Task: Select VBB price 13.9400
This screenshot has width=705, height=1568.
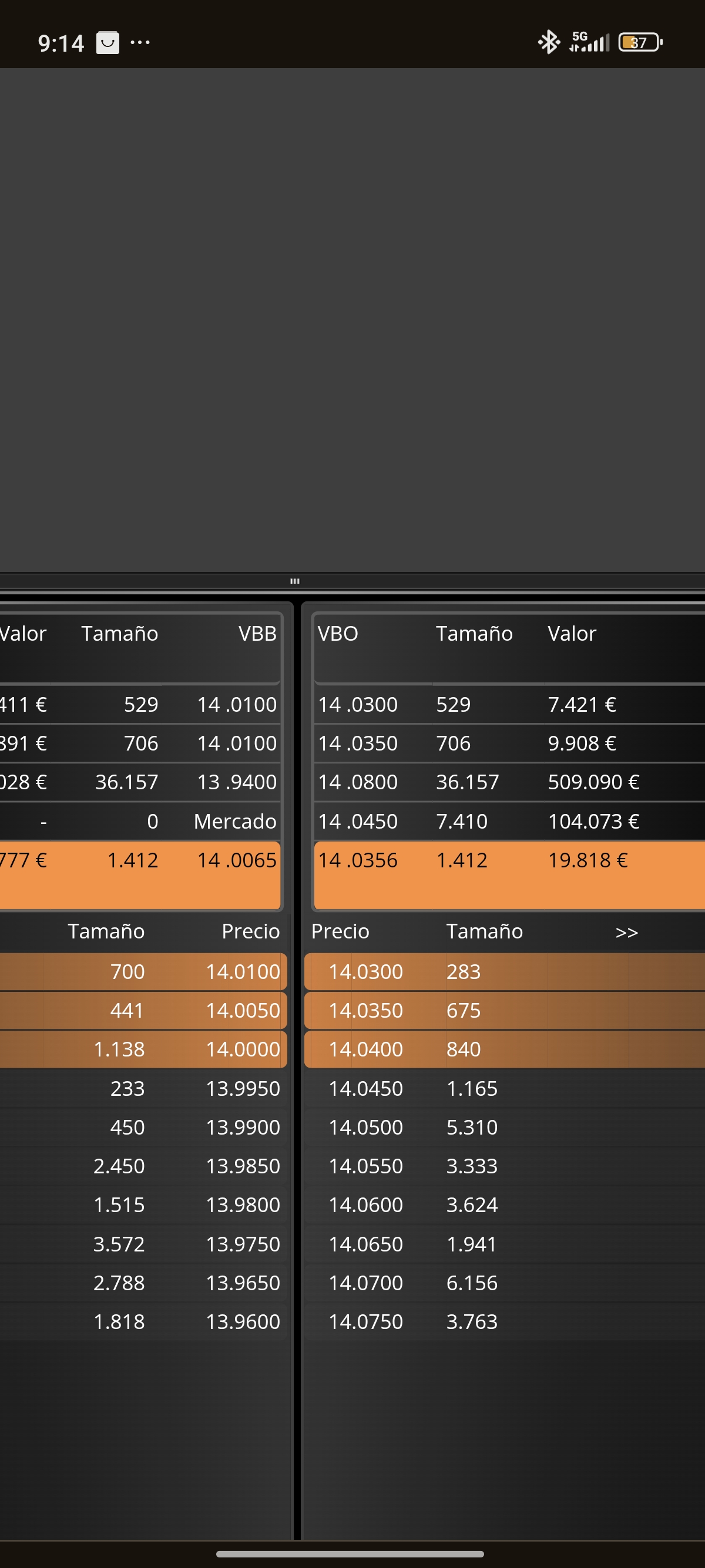Action: click(x=237, y=782)
